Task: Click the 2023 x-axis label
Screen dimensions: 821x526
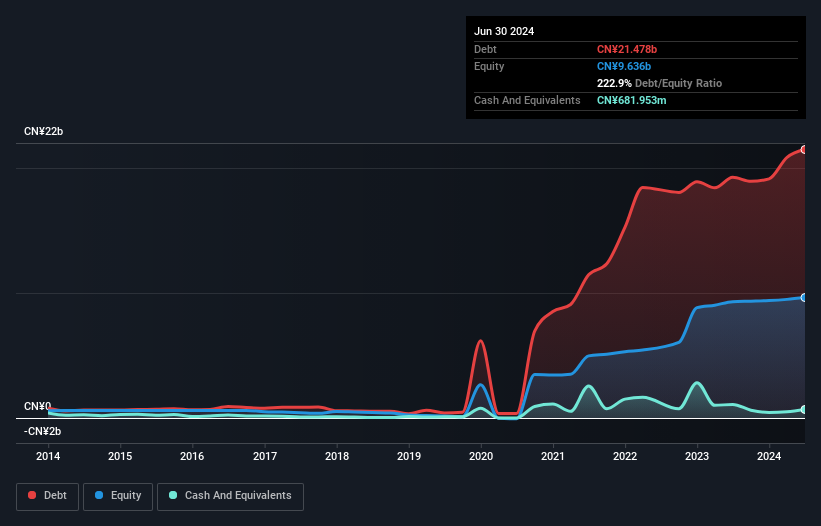Action: (x=697, y=456)
